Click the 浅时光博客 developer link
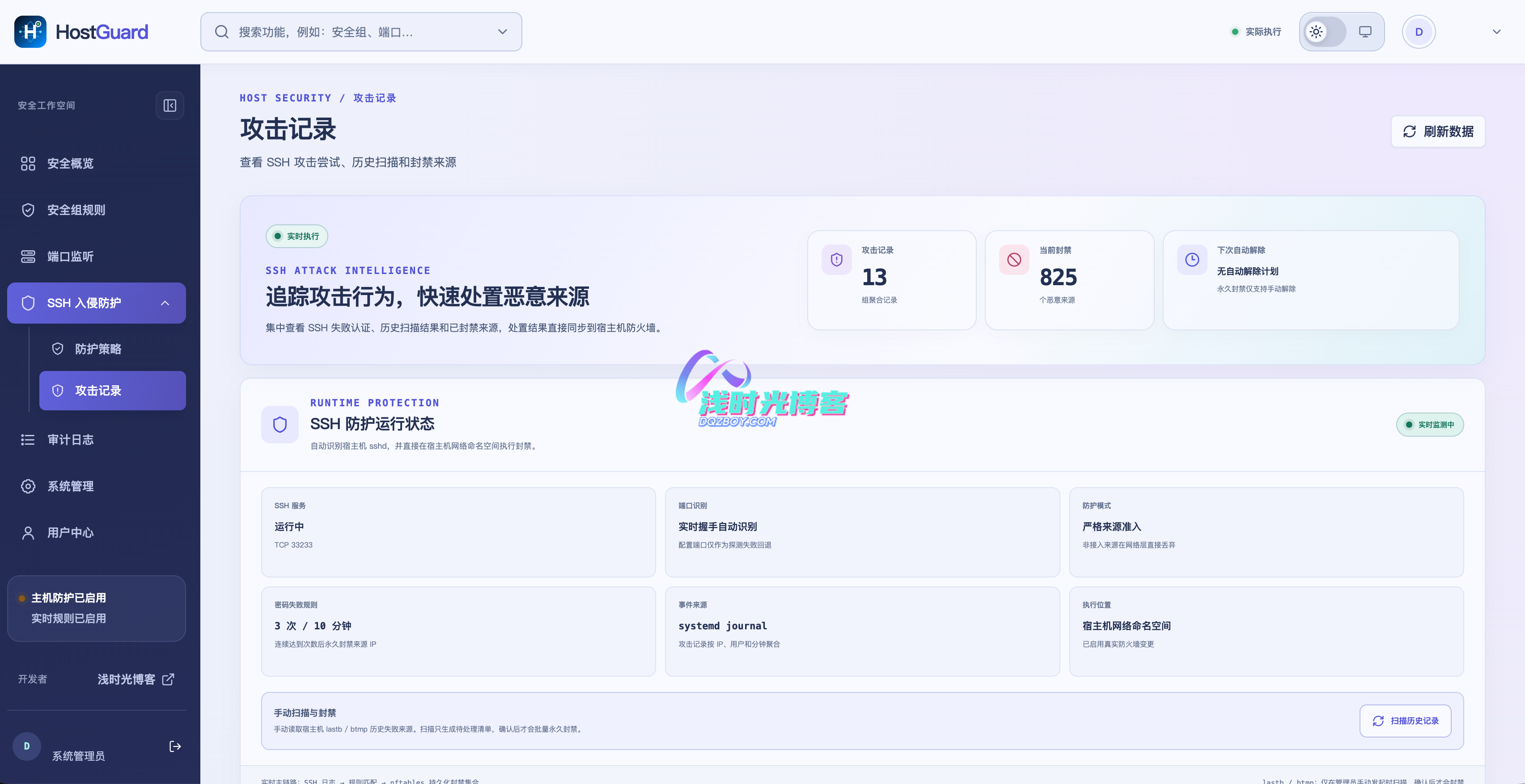The image size is (1525, 784). coord(136,679)
